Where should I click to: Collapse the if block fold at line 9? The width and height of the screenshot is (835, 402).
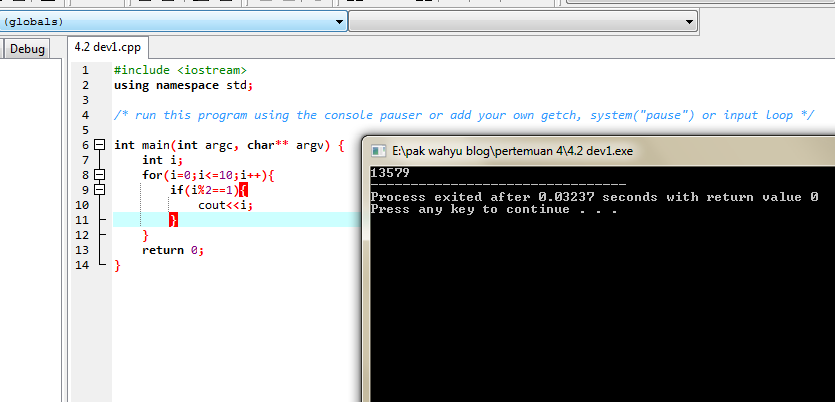coord(100,190)
